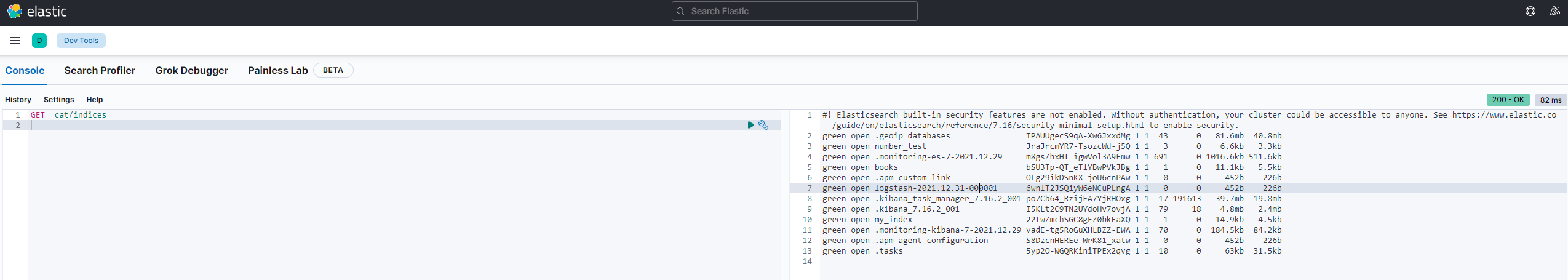The width and height of the screenshot is (1568, 280).
Task: Open console Settings
Action: 58,100
